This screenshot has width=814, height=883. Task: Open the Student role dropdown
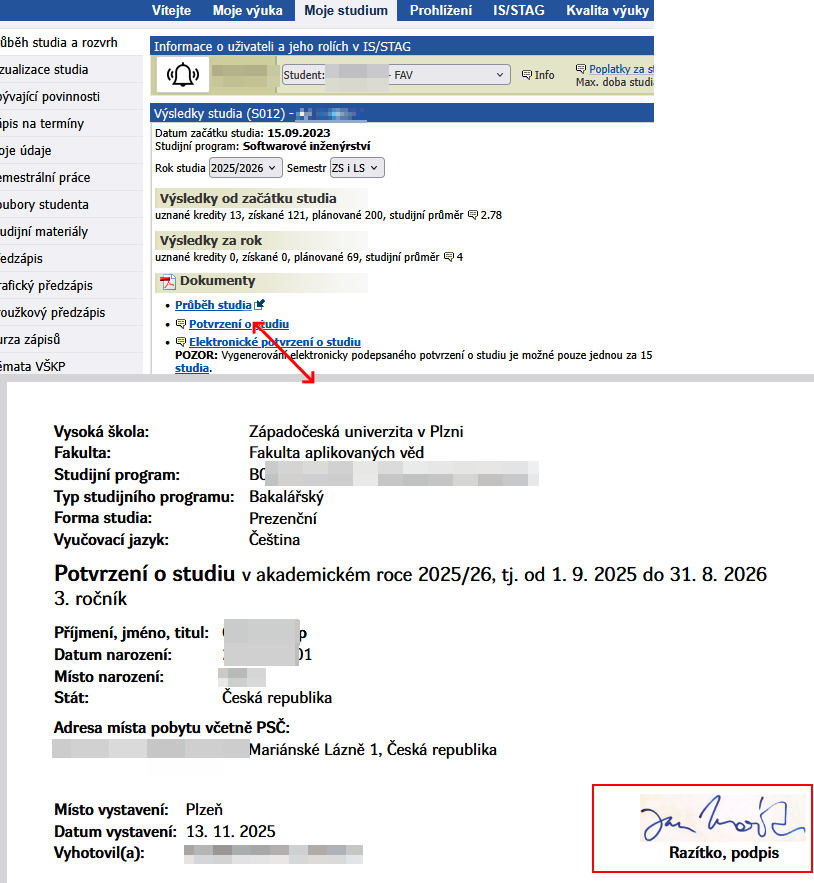point(395,75)
